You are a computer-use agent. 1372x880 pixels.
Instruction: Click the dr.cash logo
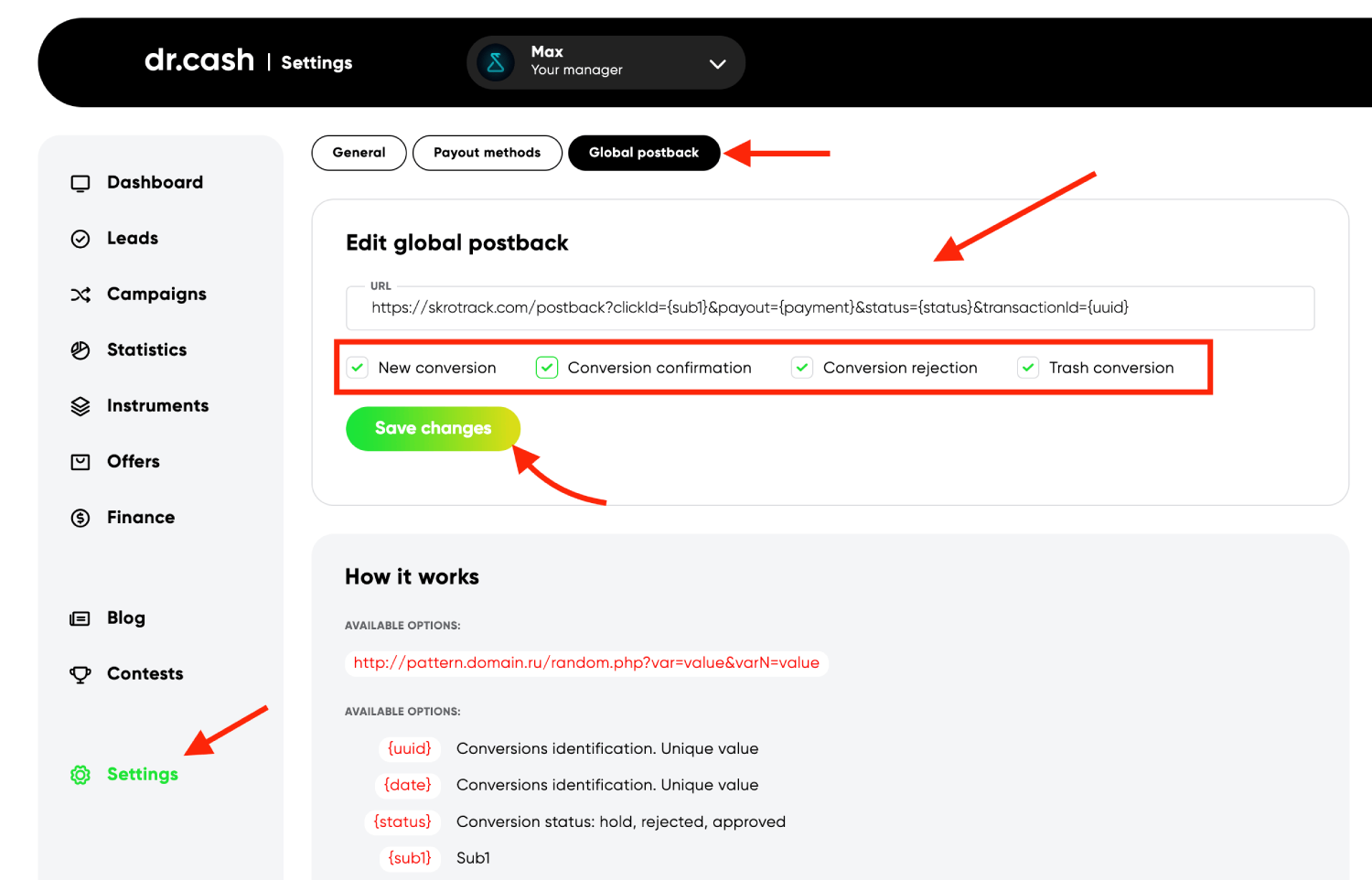point(199,59)
